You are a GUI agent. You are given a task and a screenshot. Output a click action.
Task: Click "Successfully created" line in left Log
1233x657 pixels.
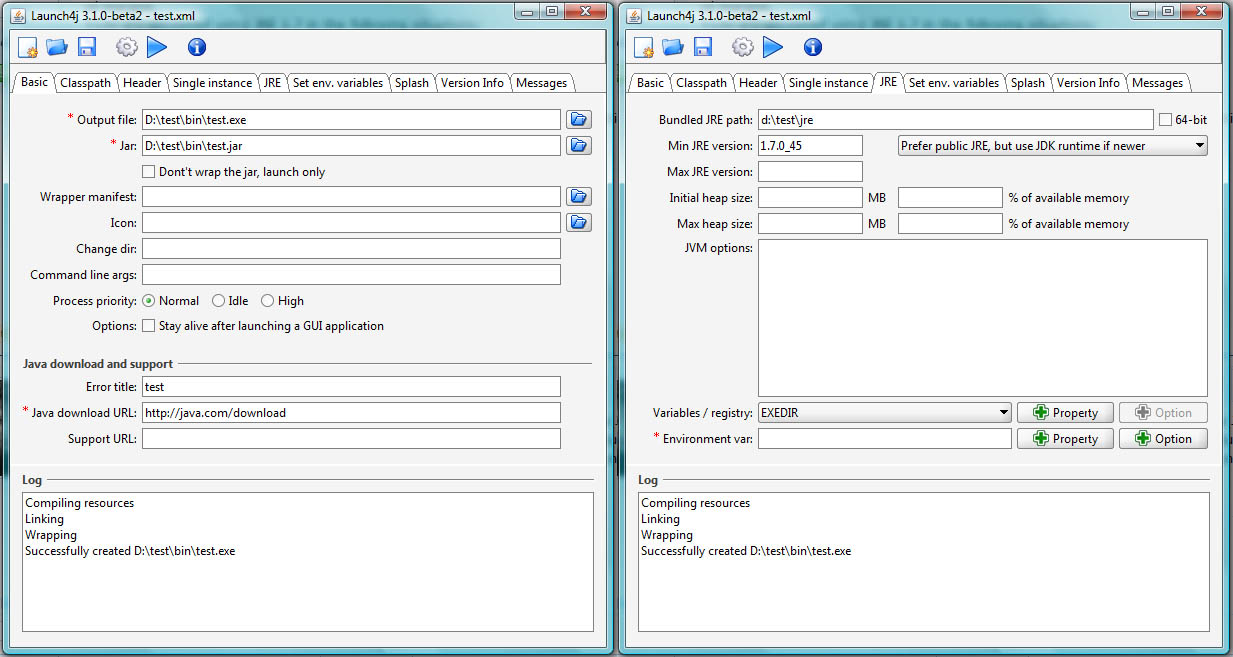130,551
